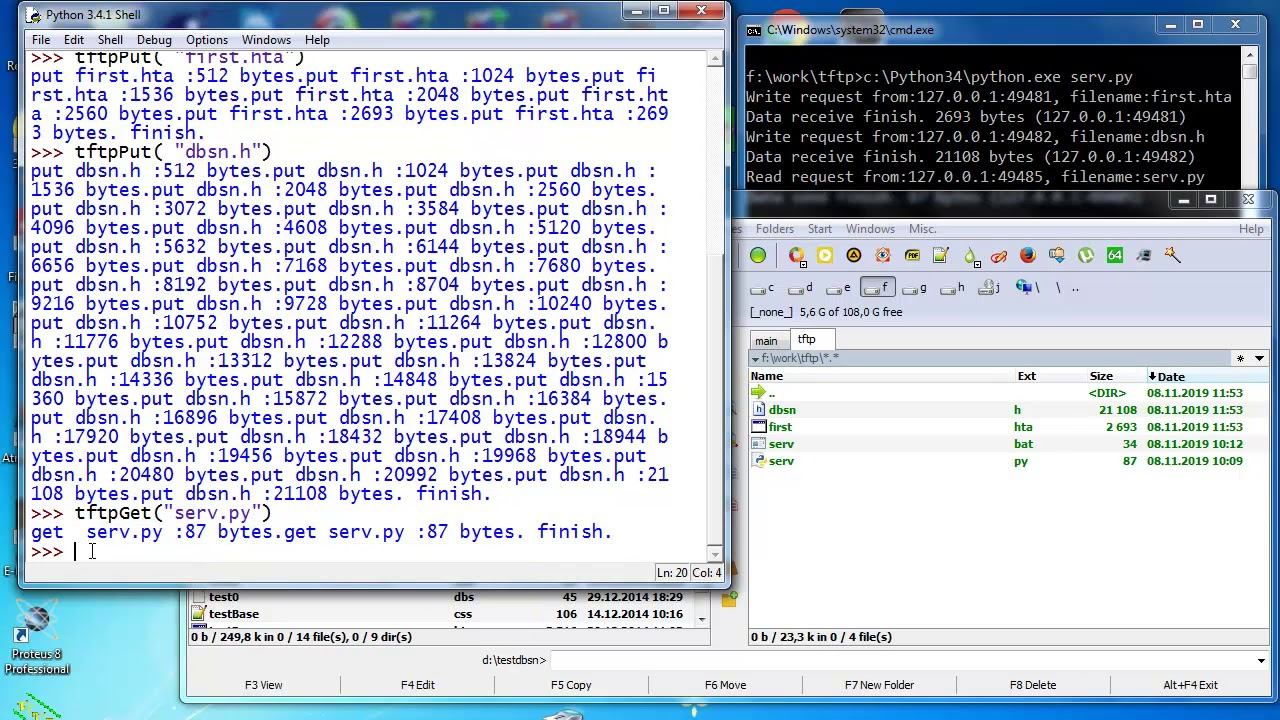Launch the PDF tool icon in toolbar
1280x720 pixels.
click(x=912, y=256)
